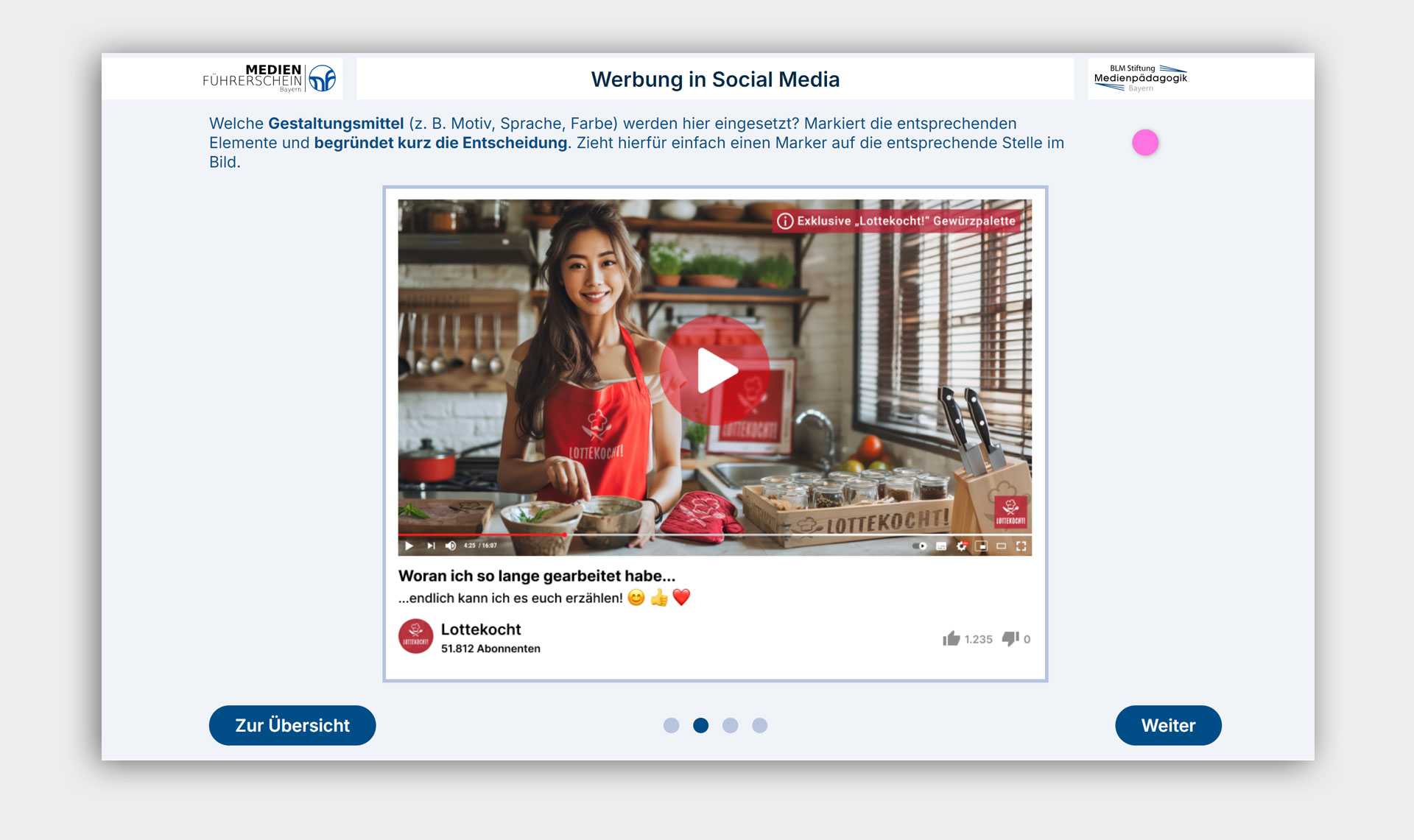
Task: Click the skip-to-next-video icon
Action: [431, 546]
